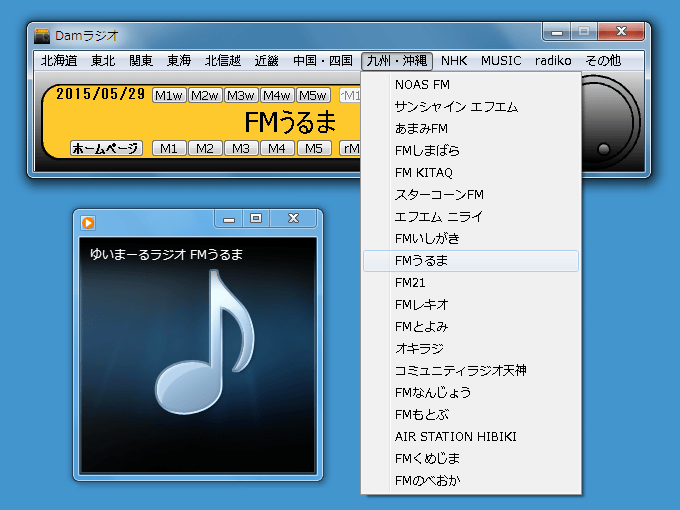Image resolution: width=680 pixels, height=510 pixels.
Task: Select FMなんじょう station
Action: 471,392
